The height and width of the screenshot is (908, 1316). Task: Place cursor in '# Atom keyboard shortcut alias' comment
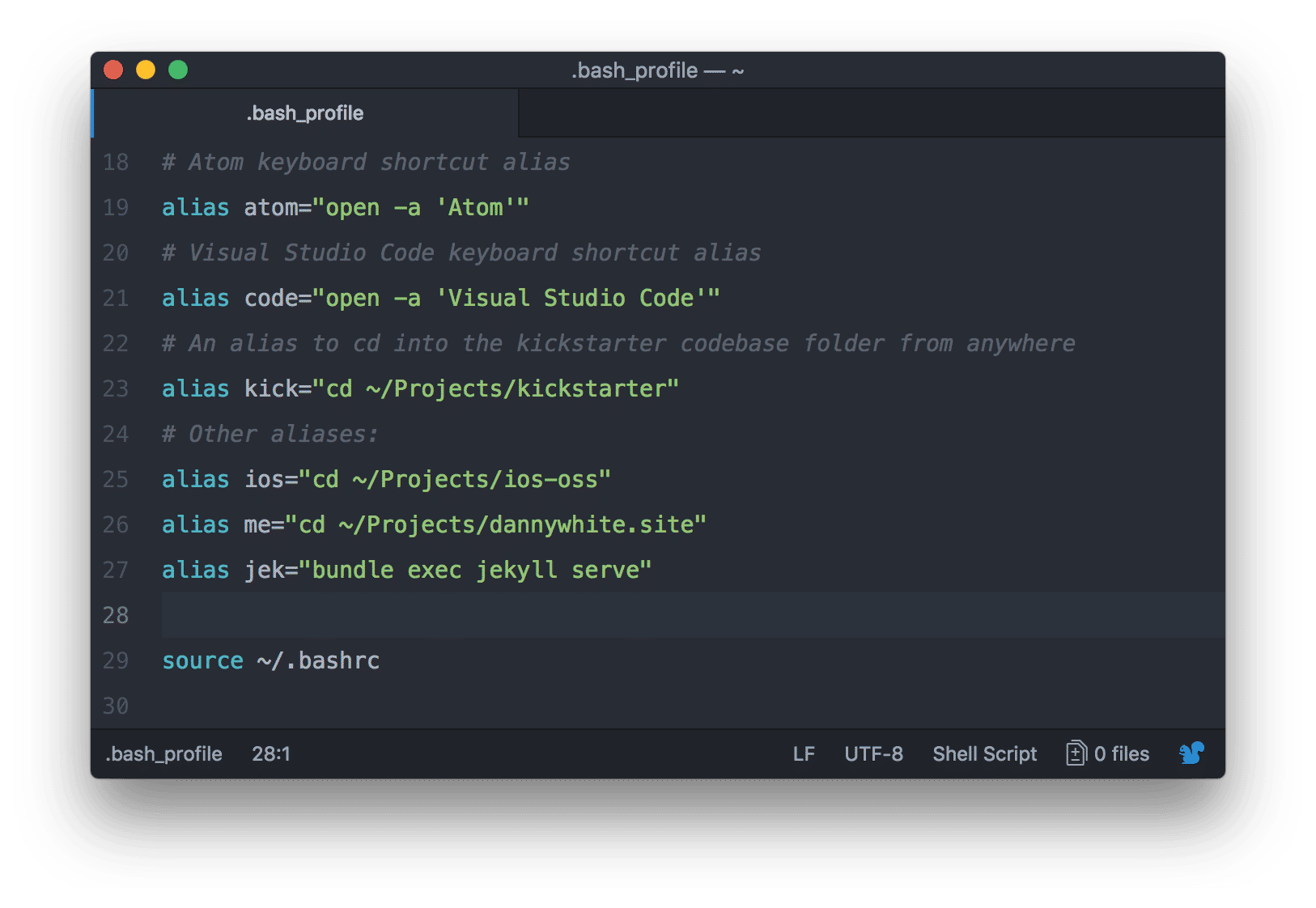(x=366, y=163)
